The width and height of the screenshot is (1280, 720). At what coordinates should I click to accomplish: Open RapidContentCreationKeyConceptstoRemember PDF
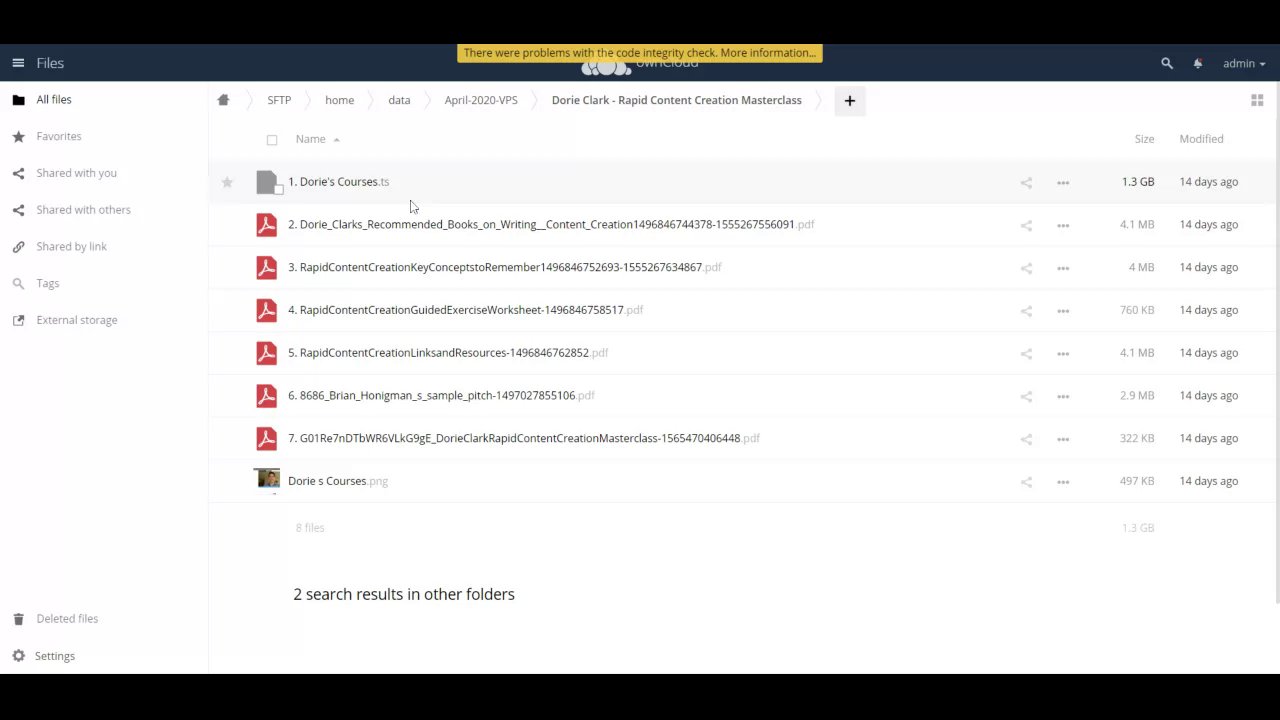pos(505,267)
